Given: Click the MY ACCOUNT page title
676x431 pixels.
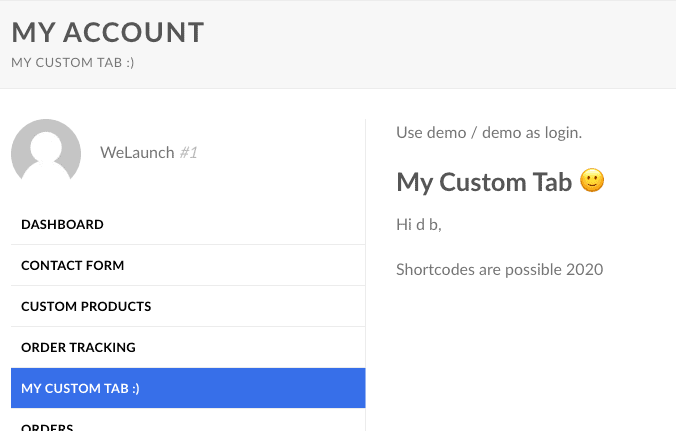Looking at the screenshot, I should (x=107, y=32).
